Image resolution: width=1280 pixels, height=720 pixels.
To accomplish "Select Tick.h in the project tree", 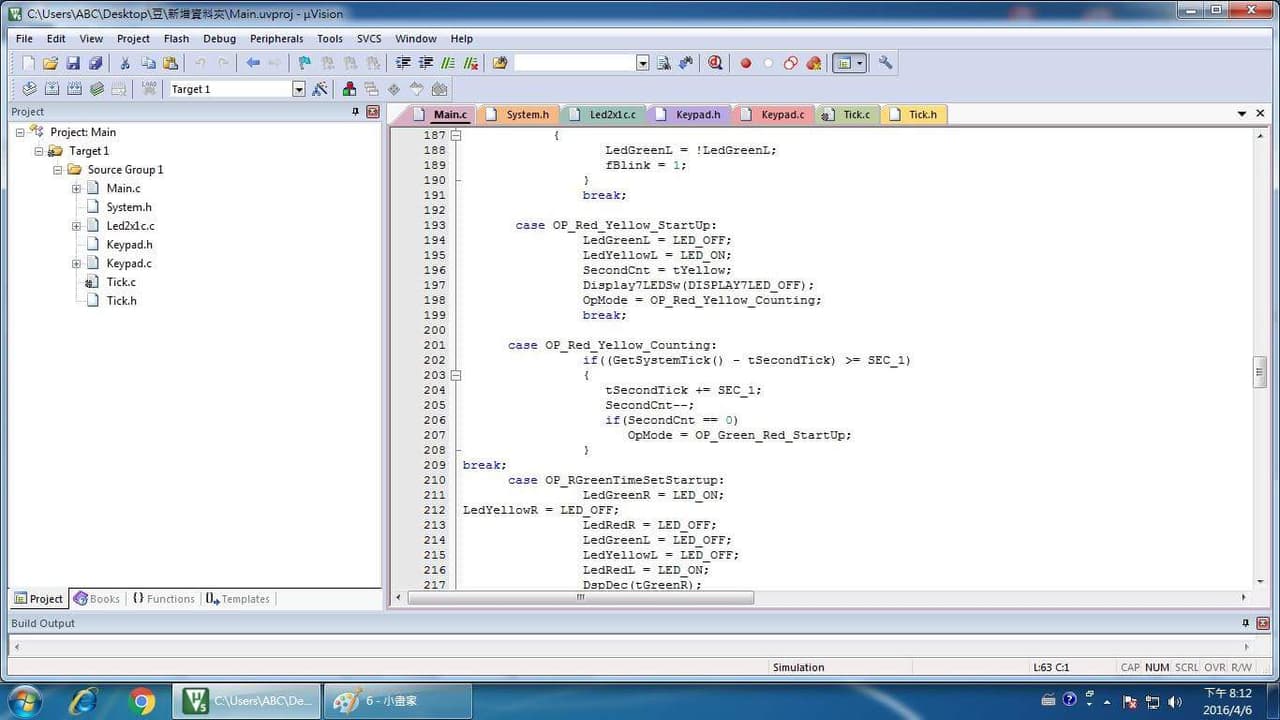I will click(122, 301).
